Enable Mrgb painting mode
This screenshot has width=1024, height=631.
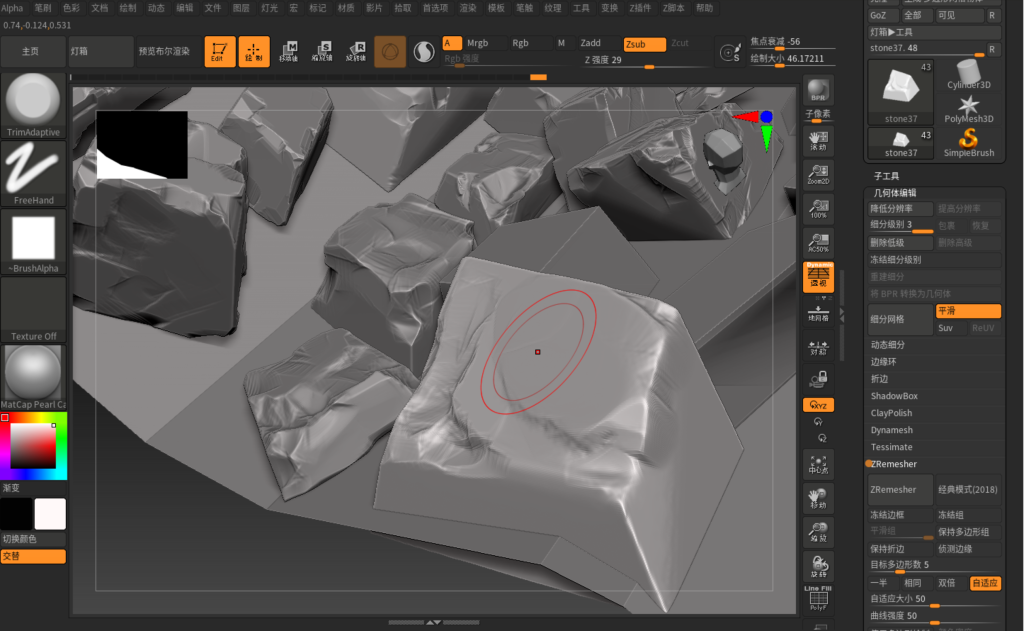tap(477, 43)
